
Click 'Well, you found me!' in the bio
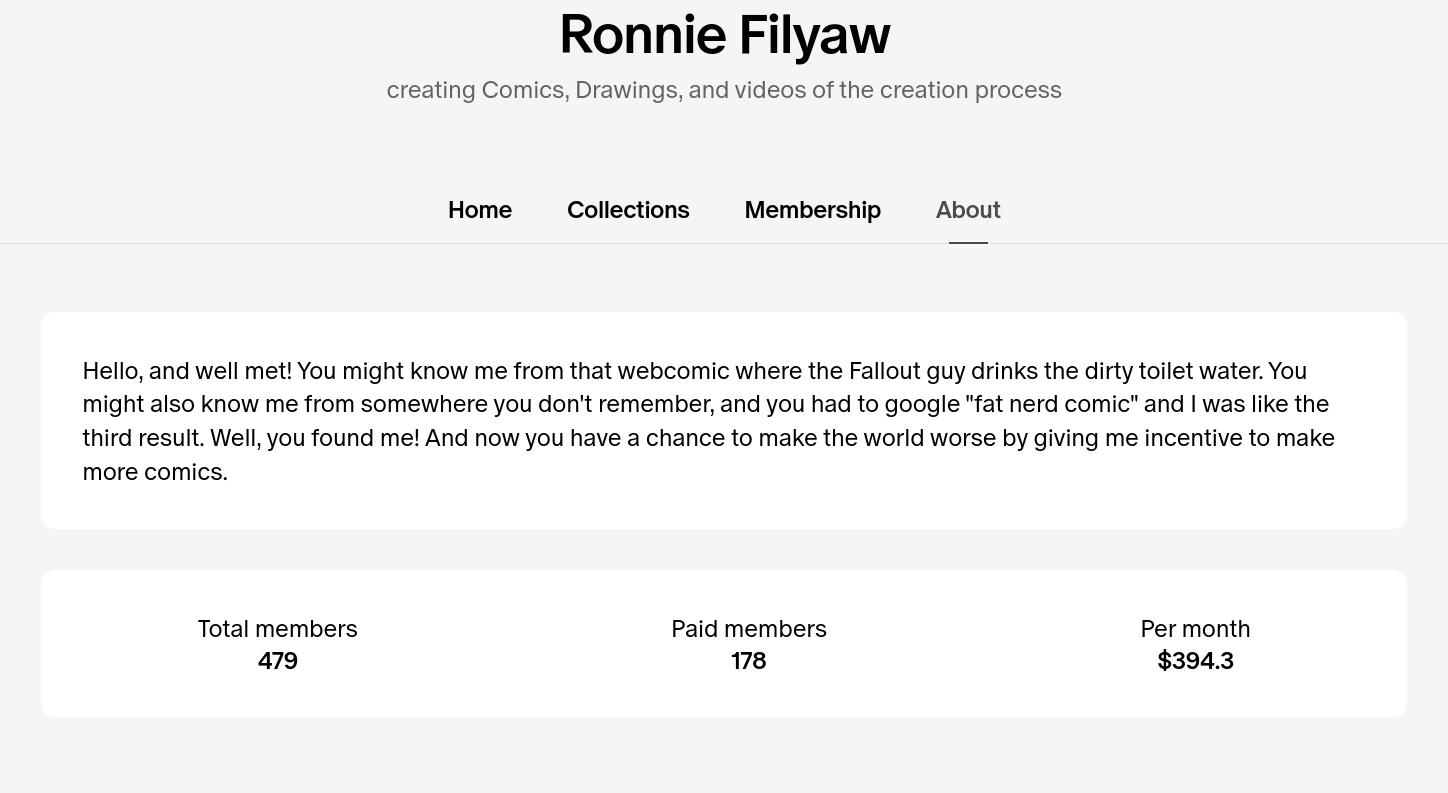click(313, 438)
